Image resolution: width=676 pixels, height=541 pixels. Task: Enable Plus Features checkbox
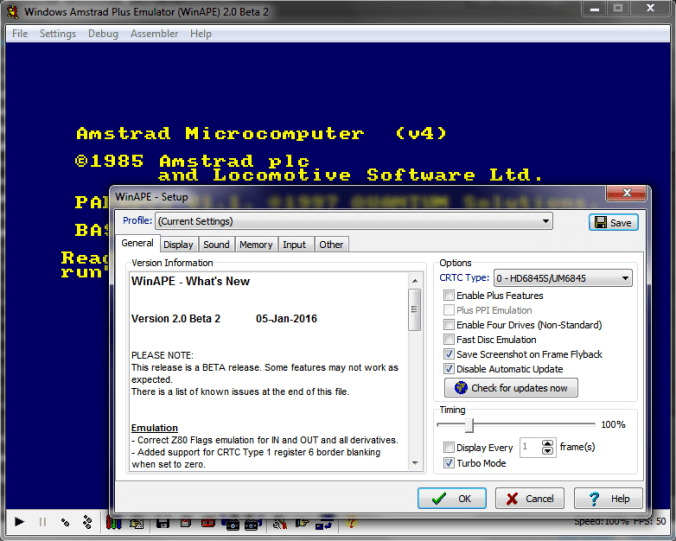tap(449, 296)
